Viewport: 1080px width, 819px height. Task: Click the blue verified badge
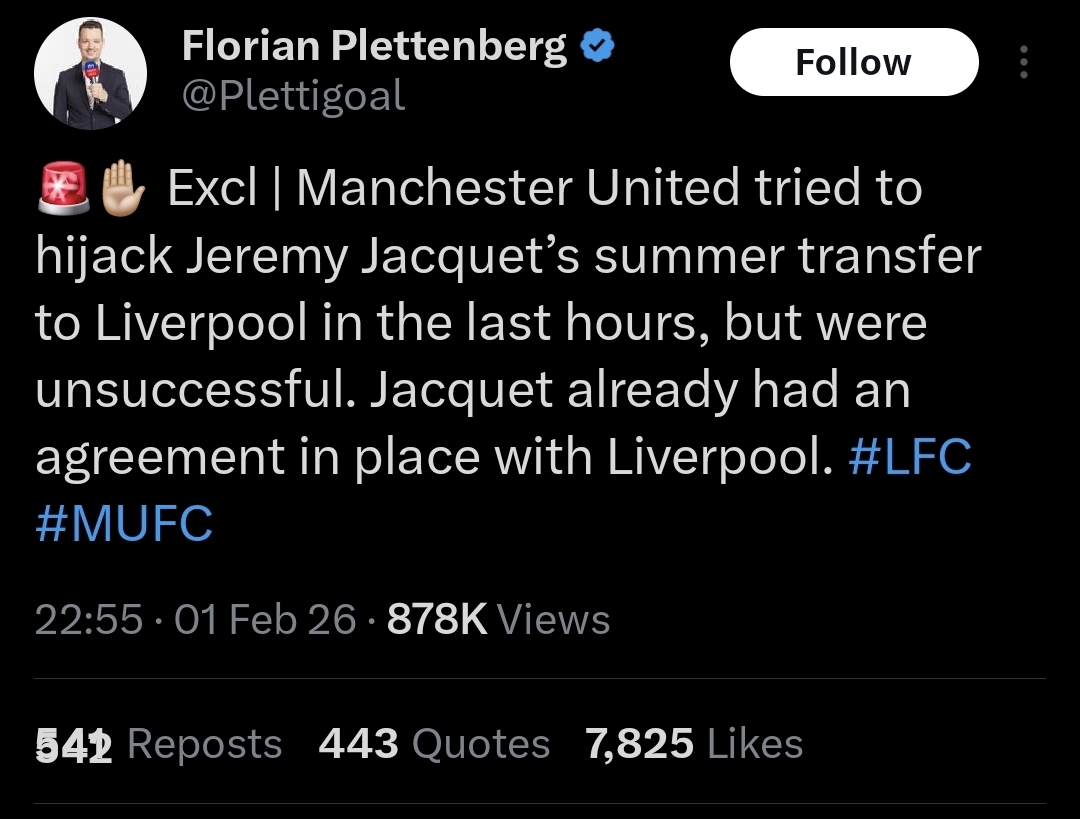coord(598,45)
